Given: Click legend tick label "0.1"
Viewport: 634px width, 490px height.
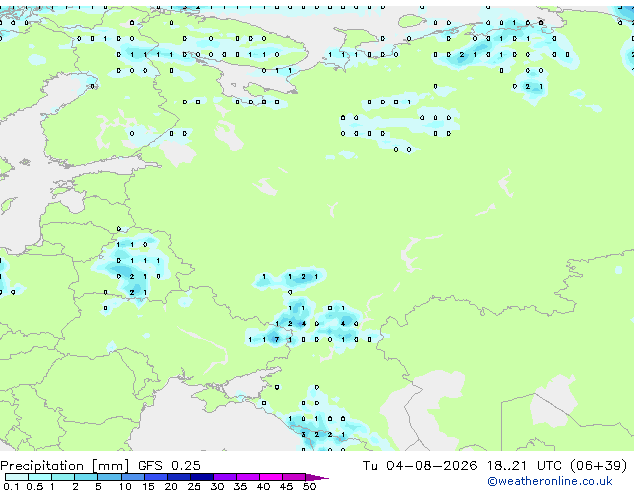Looking at the screenshot, I should (11, 486).
